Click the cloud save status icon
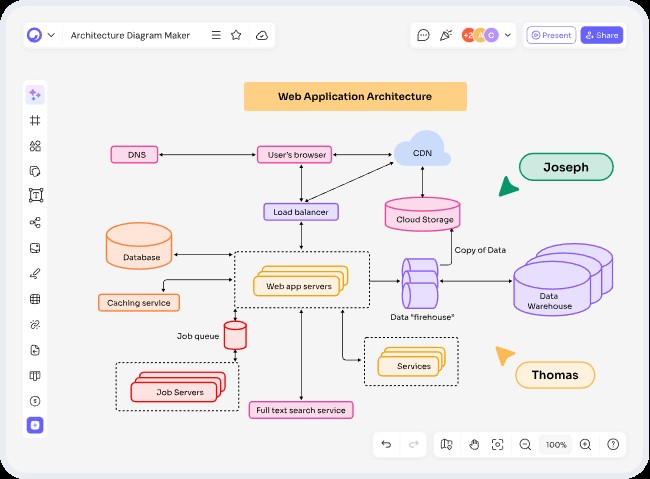The width and height of the screenshot is (650, 479). (261, 35)
